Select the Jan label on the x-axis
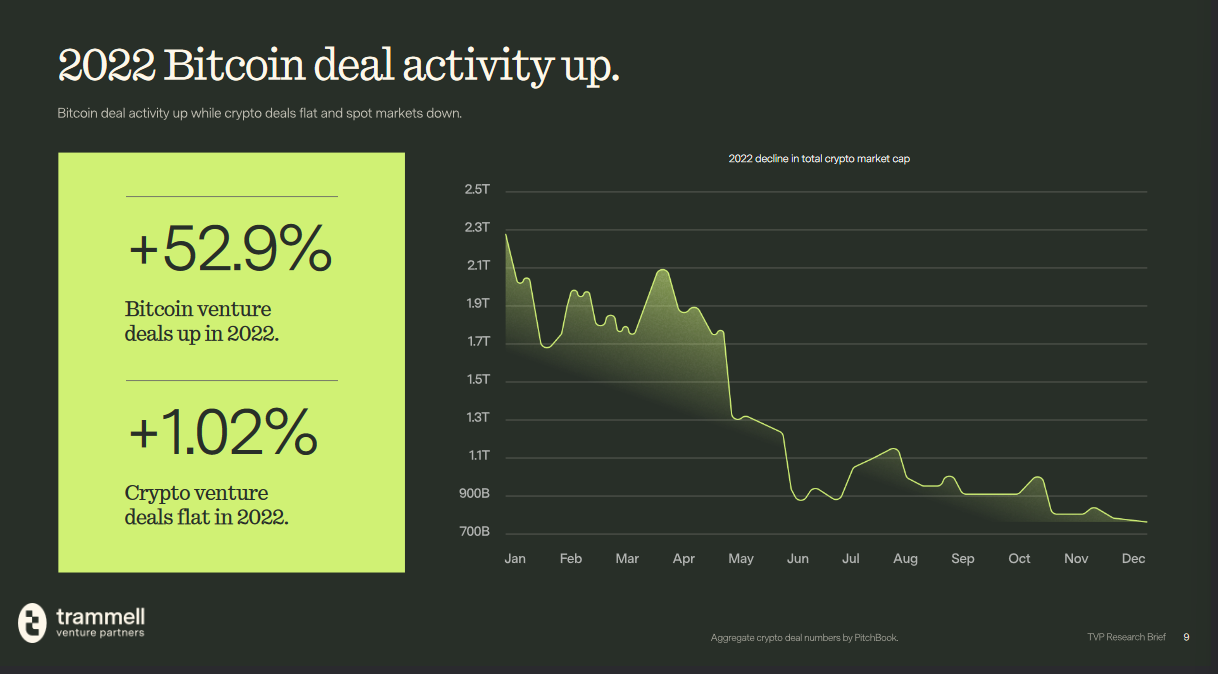The image size is (1218, 674). [514, 559]
